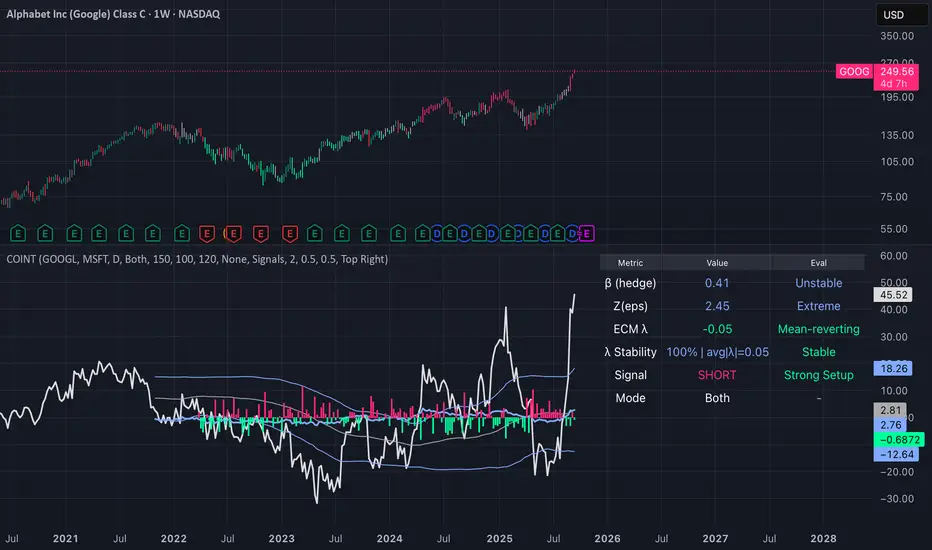932x550 pixels.
Task: Click the −12.64 lower band value label
Action: pos(896,455)
